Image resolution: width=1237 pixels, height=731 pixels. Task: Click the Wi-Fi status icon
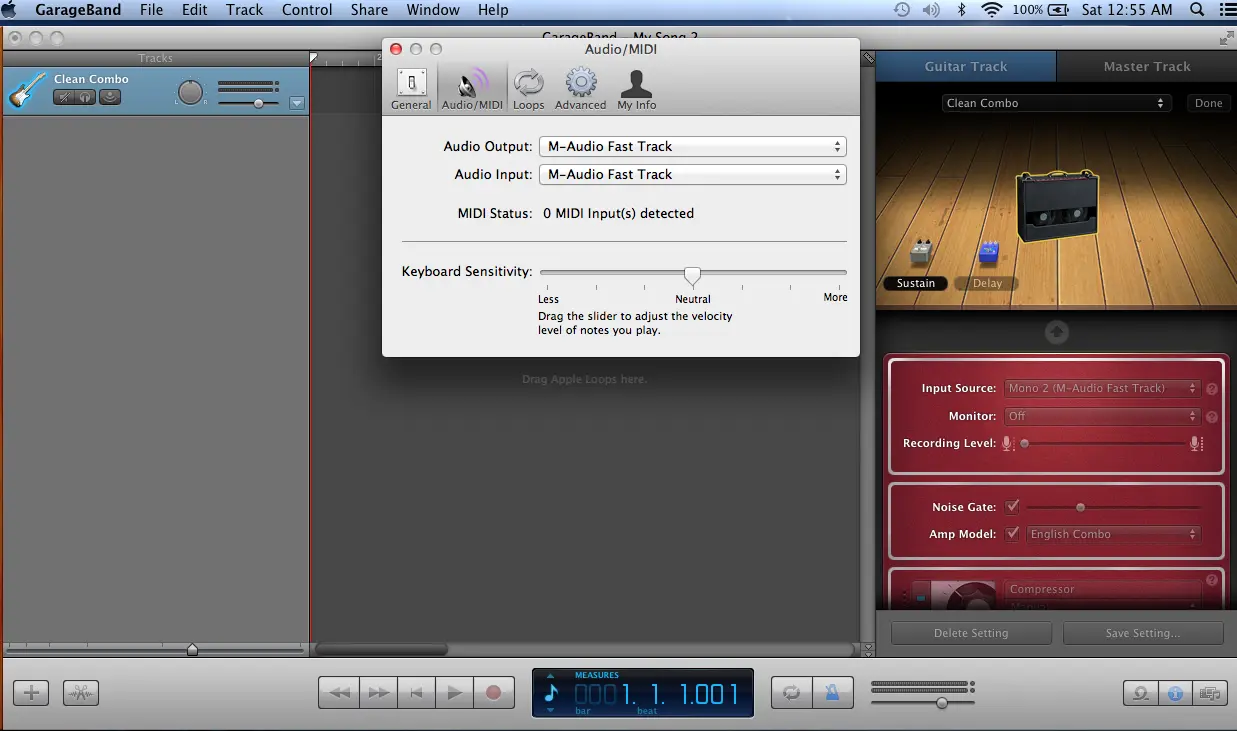[991, 10]
